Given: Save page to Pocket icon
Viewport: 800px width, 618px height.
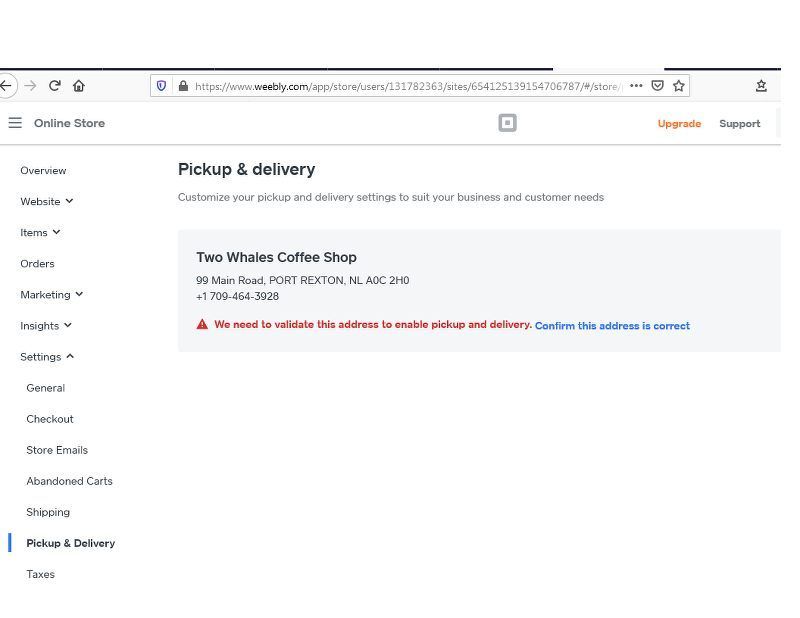Looking at the screenshot, I should click(657, 86).
